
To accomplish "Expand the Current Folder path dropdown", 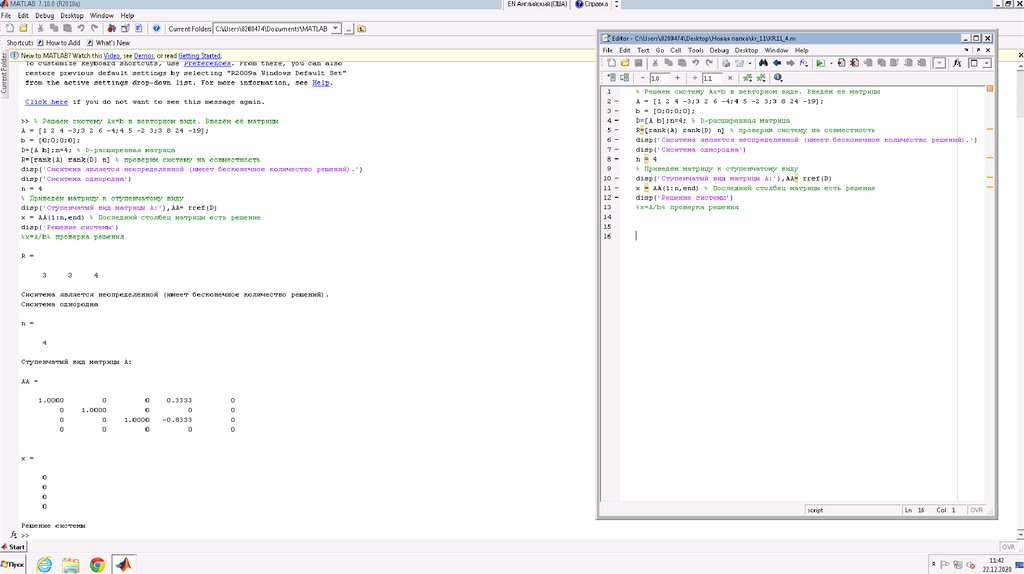I will (x=334, y=28).
